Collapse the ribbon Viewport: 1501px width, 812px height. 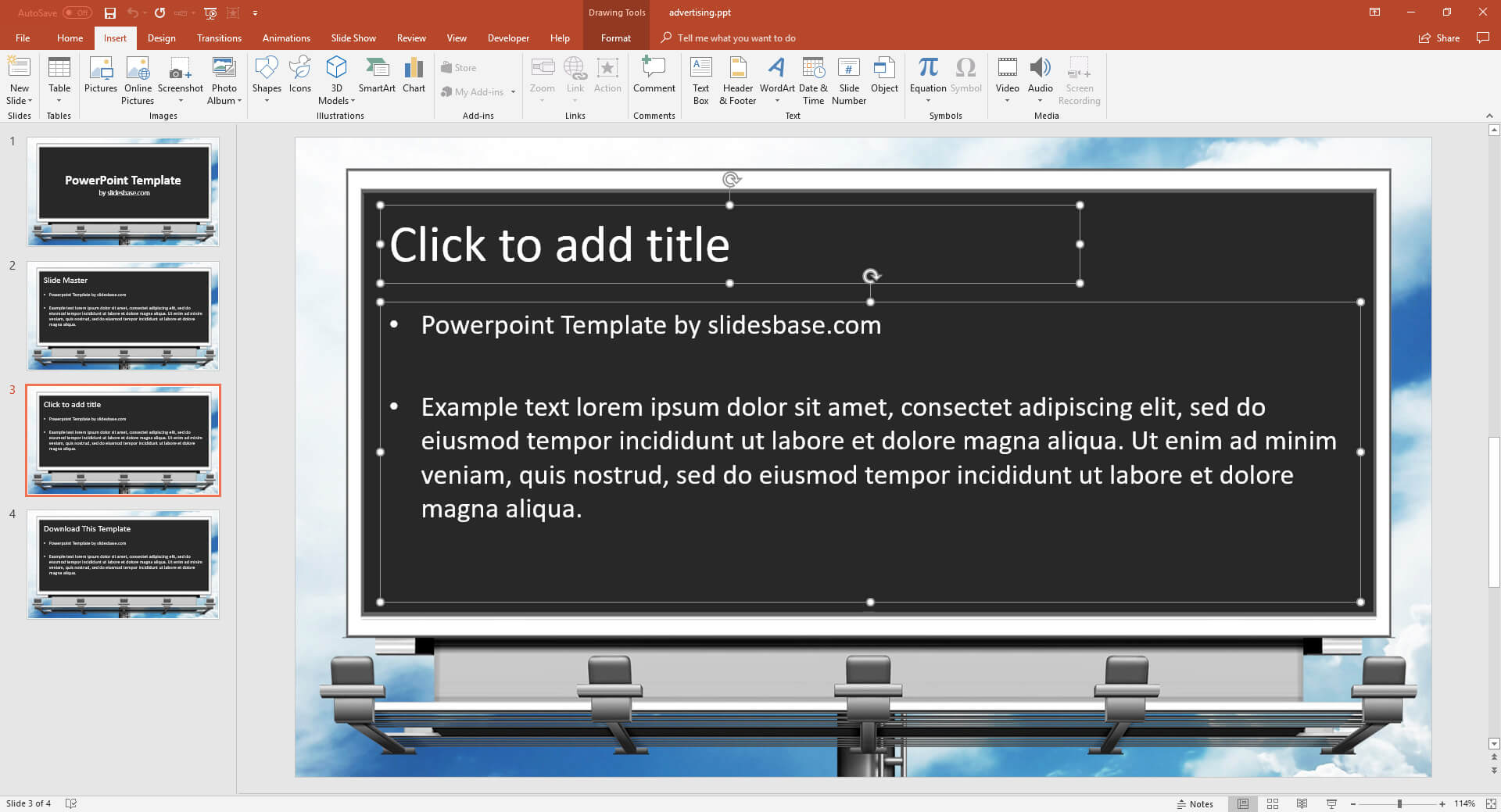pyautogui.click(x=1488, y=116)
